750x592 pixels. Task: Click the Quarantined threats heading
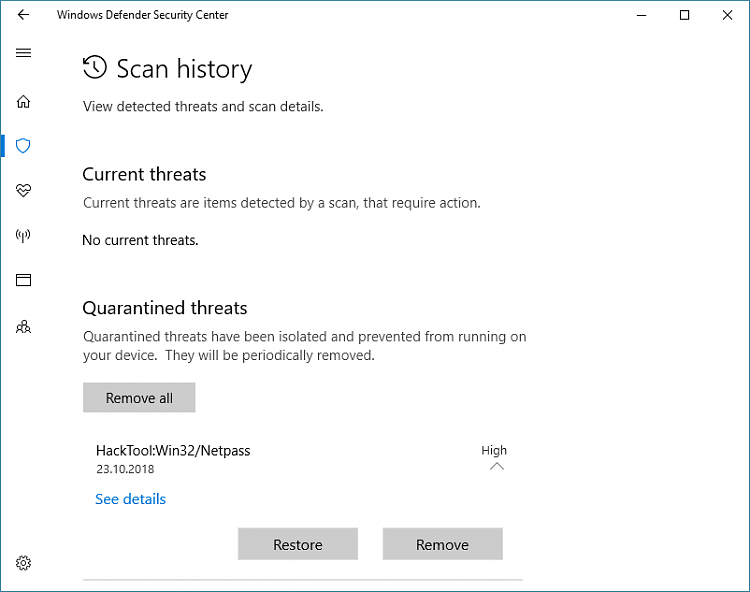[x=165, y=308]
